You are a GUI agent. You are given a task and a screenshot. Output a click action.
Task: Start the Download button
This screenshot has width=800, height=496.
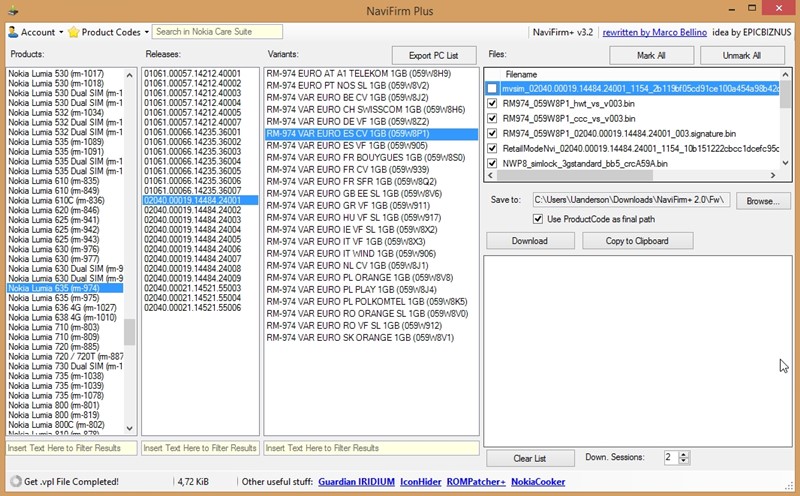(530, 241)
